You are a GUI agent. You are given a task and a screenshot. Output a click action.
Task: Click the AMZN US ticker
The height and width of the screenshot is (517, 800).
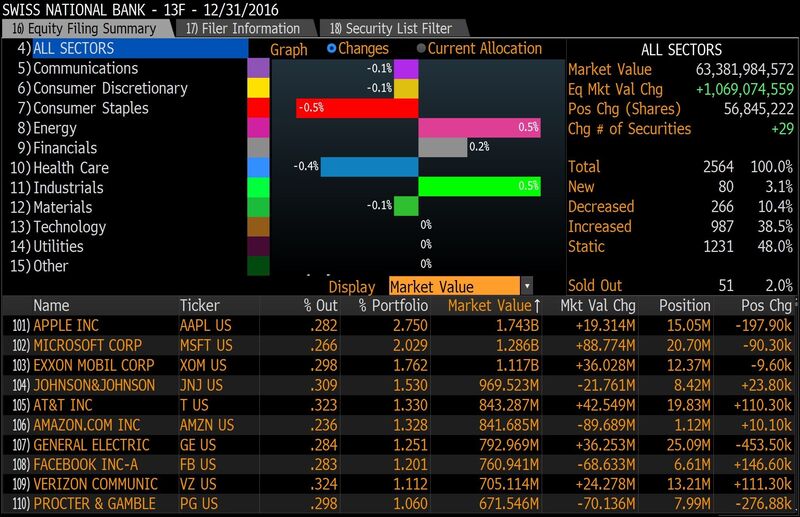[207, 425]
